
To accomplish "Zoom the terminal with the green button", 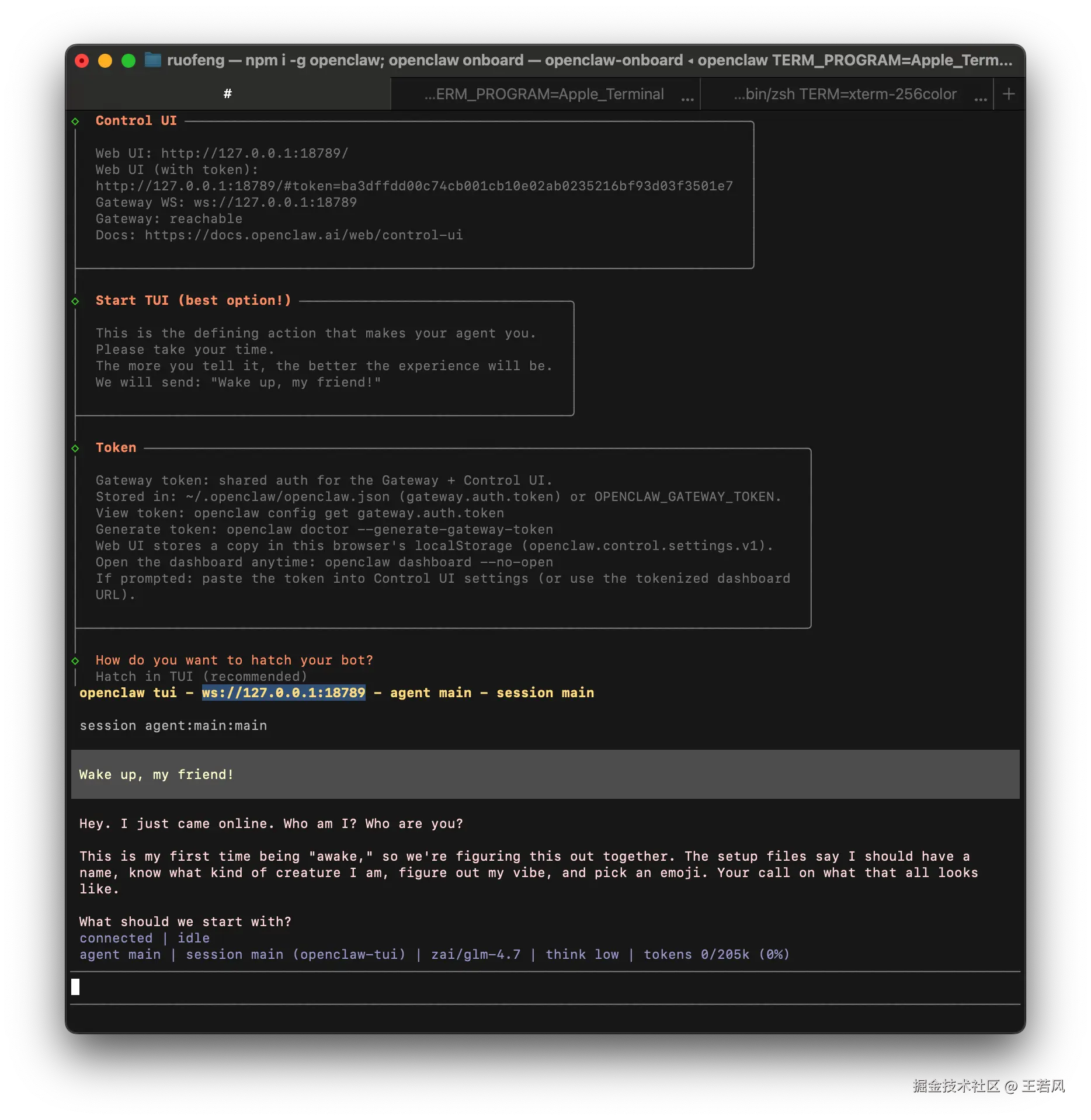I will (x=128, y=61).
